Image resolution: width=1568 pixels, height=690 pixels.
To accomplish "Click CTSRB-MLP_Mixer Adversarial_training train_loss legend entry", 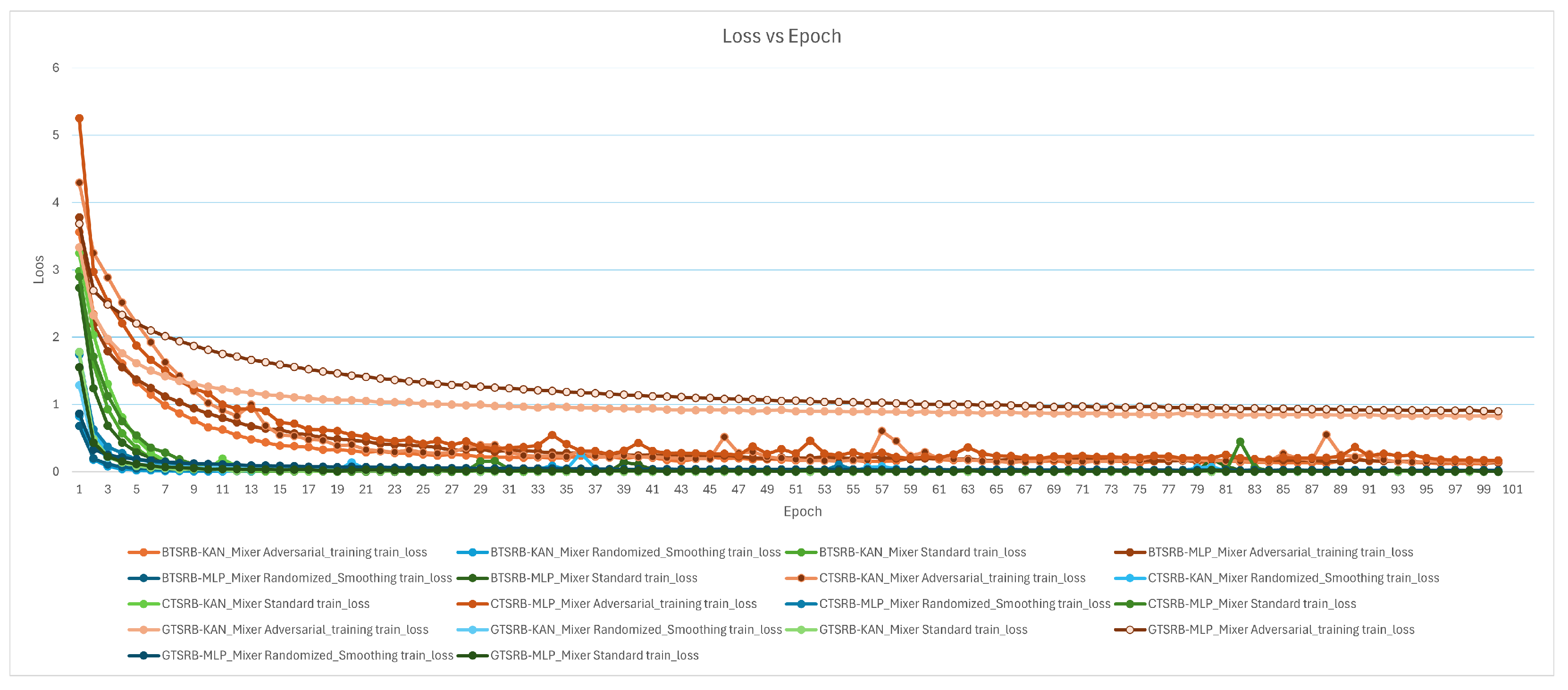I will coord(623,604).
